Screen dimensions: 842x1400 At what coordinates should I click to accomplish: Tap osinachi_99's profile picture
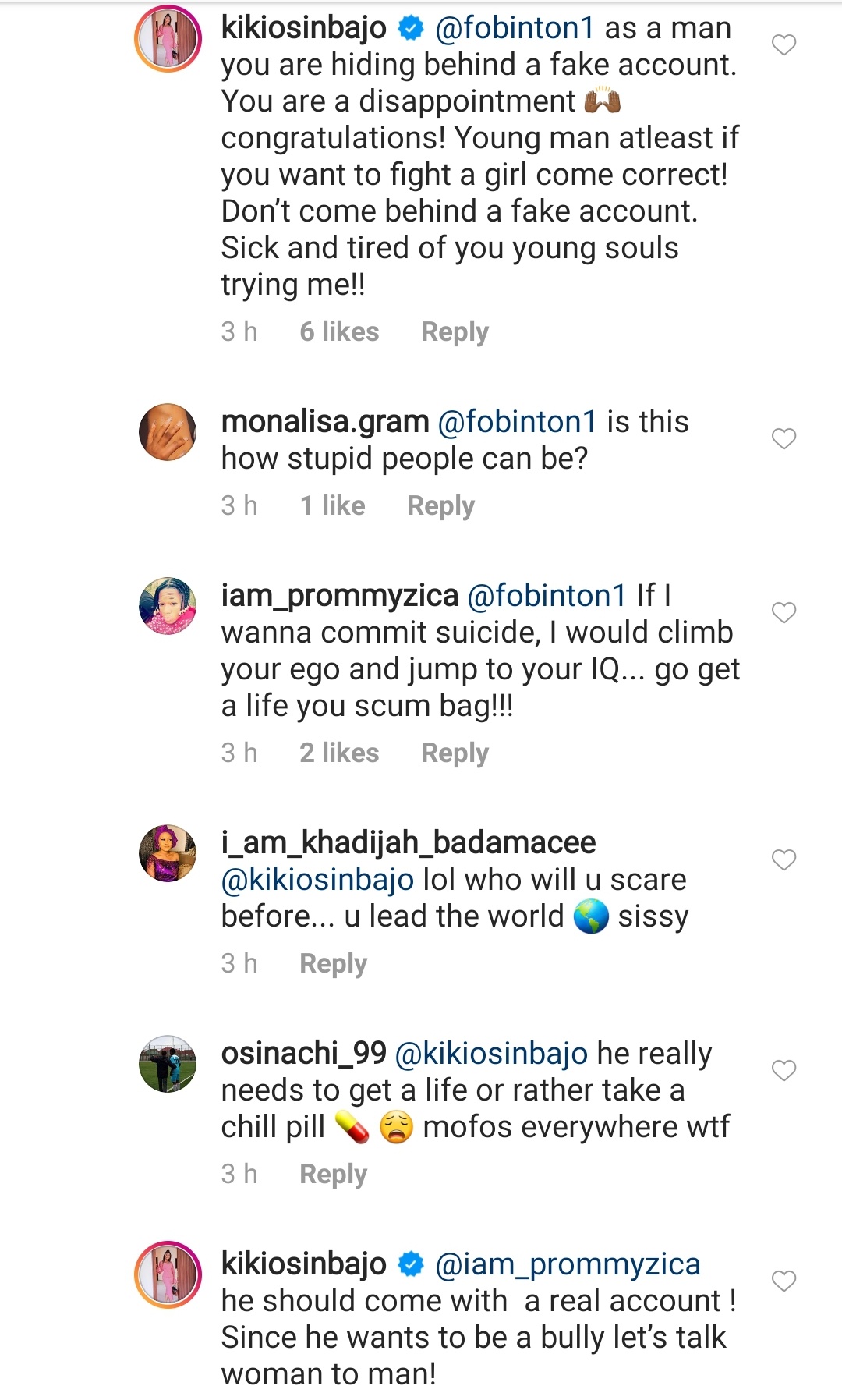pos(168,1064)
